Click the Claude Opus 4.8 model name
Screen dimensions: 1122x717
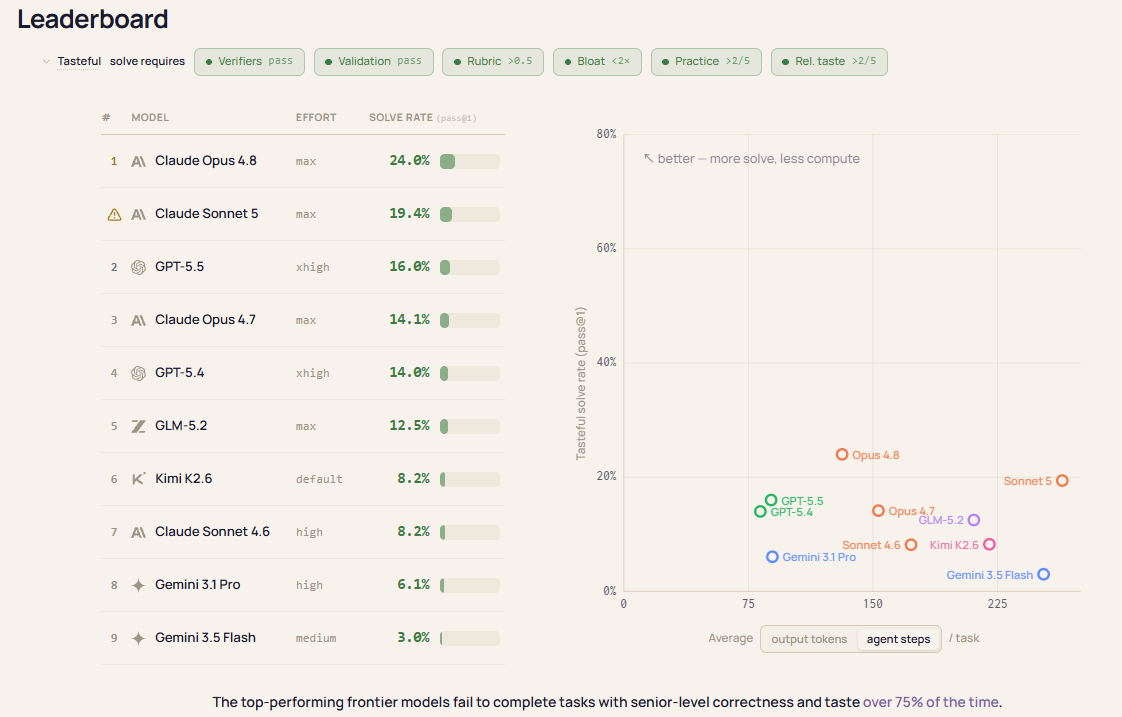(206, 161)
